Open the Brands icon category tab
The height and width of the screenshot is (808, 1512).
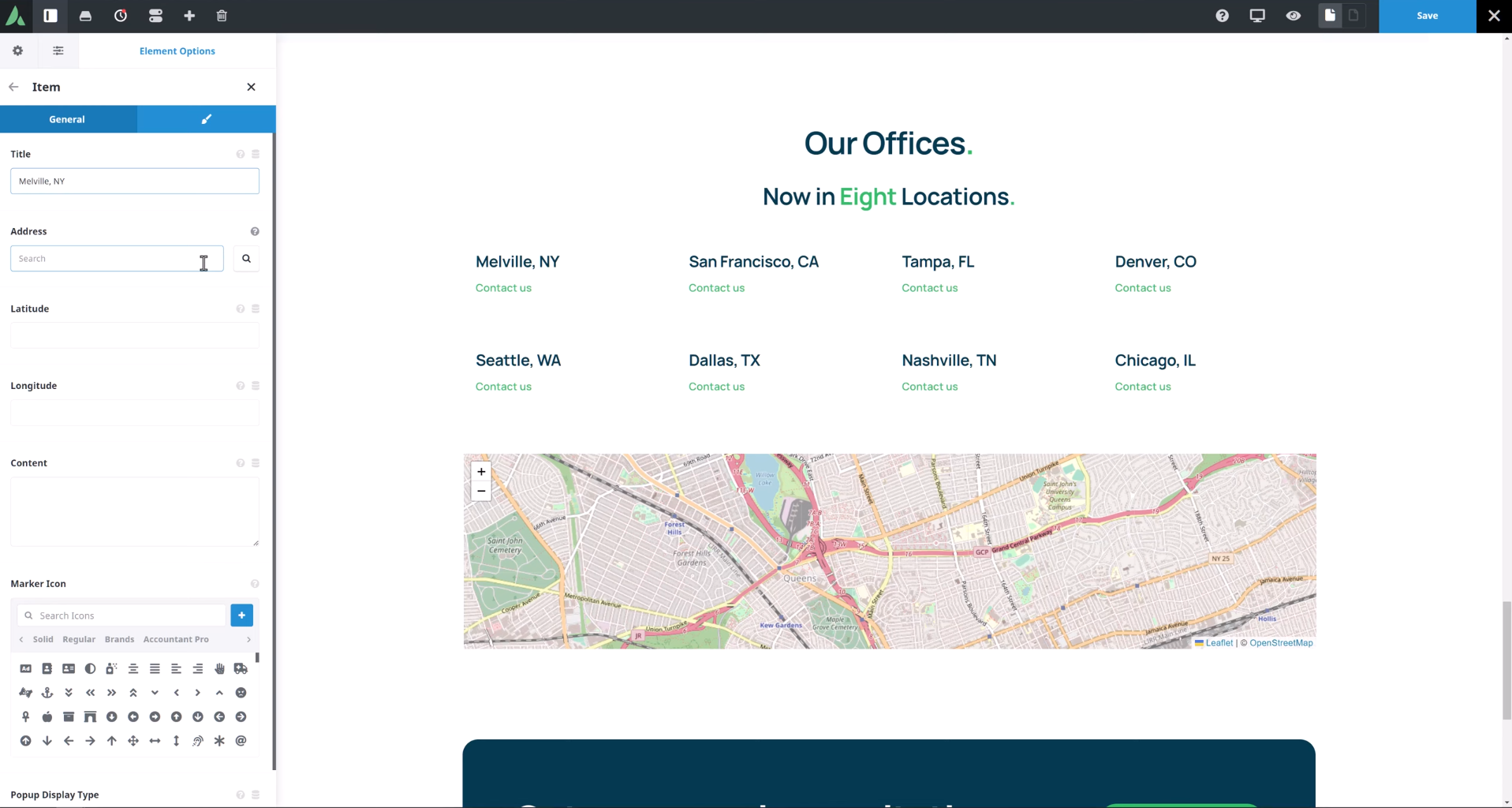(x=119, y=639)
